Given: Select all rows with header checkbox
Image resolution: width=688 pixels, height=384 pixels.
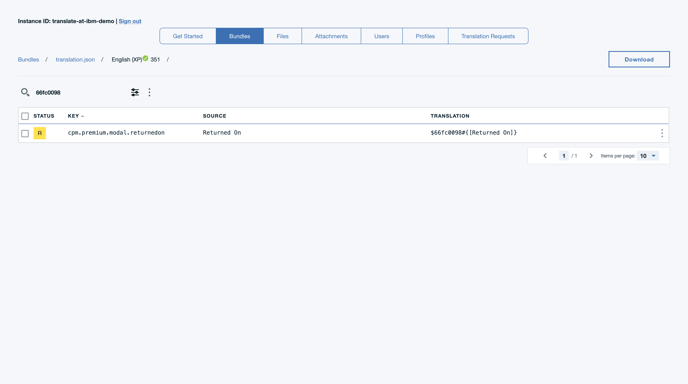Looking at the screenshot, I should pyautogui.click(x=25, y=116).
